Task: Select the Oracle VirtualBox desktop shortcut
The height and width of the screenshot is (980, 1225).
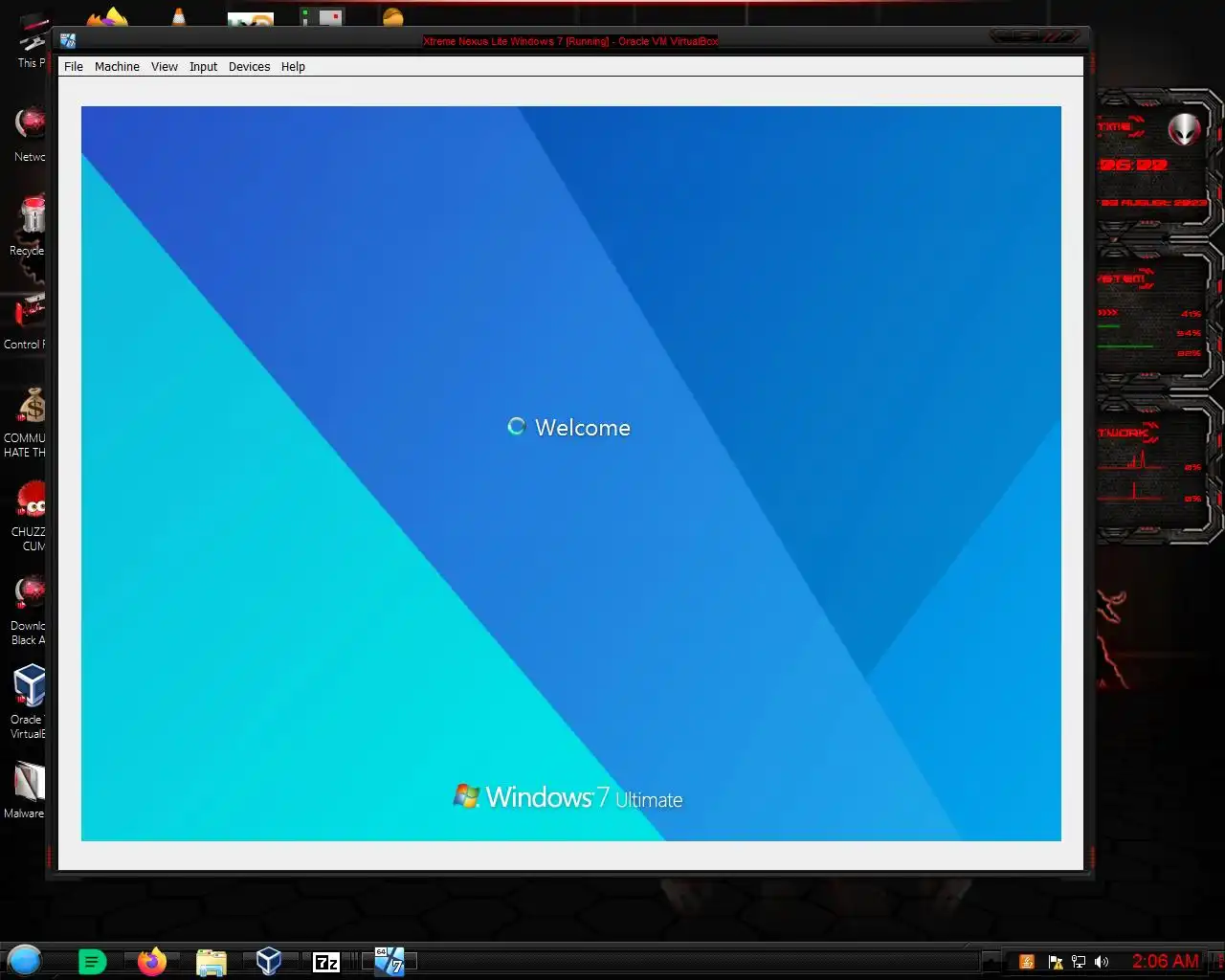Action: click(30, 701)
